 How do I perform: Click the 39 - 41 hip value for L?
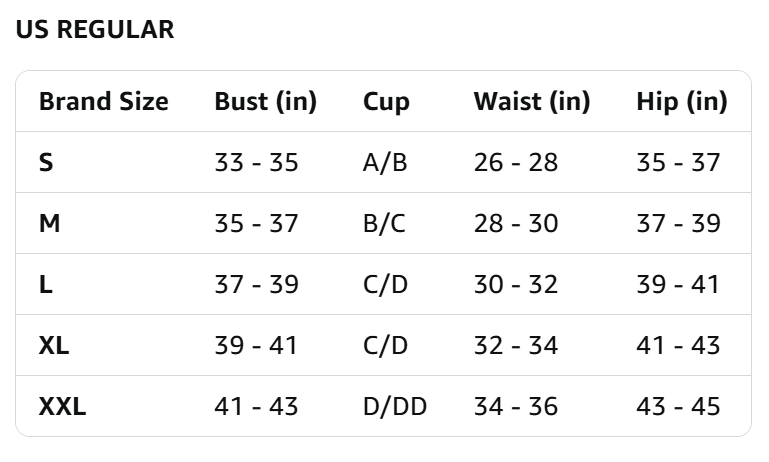(x=677, y=284)
